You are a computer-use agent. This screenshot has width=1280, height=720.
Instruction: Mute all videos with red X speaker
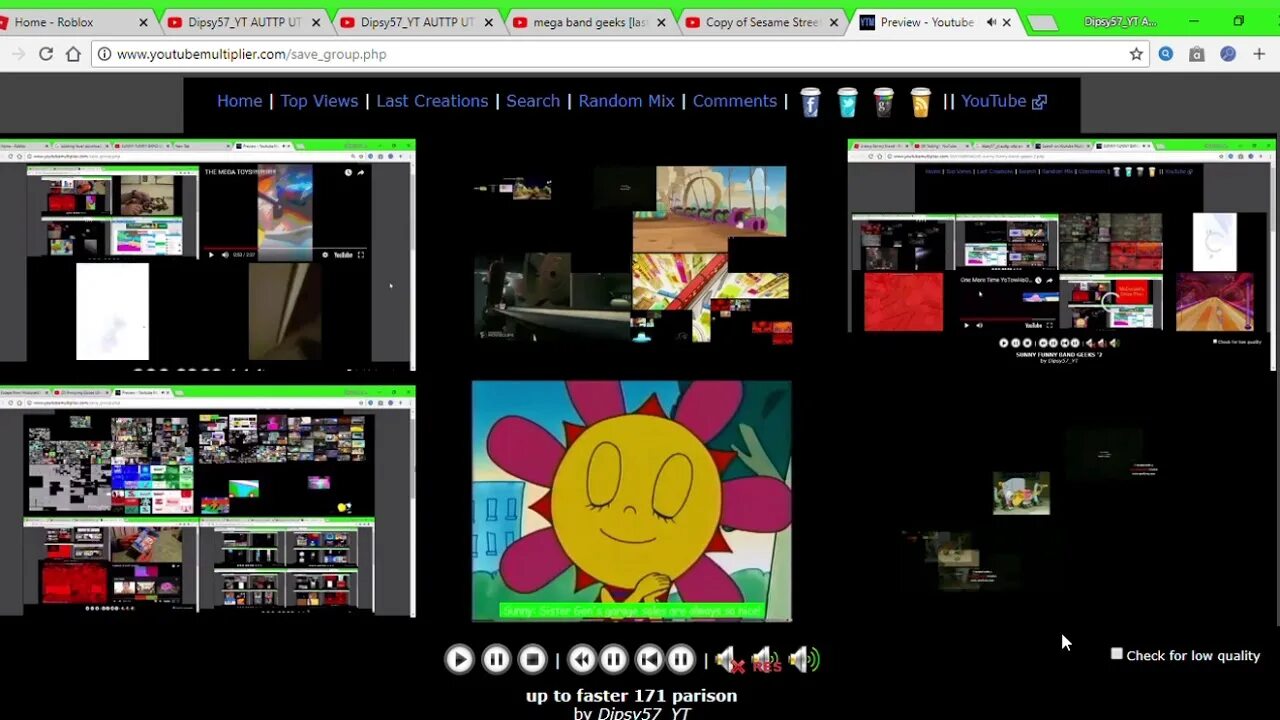pos(730,660)
